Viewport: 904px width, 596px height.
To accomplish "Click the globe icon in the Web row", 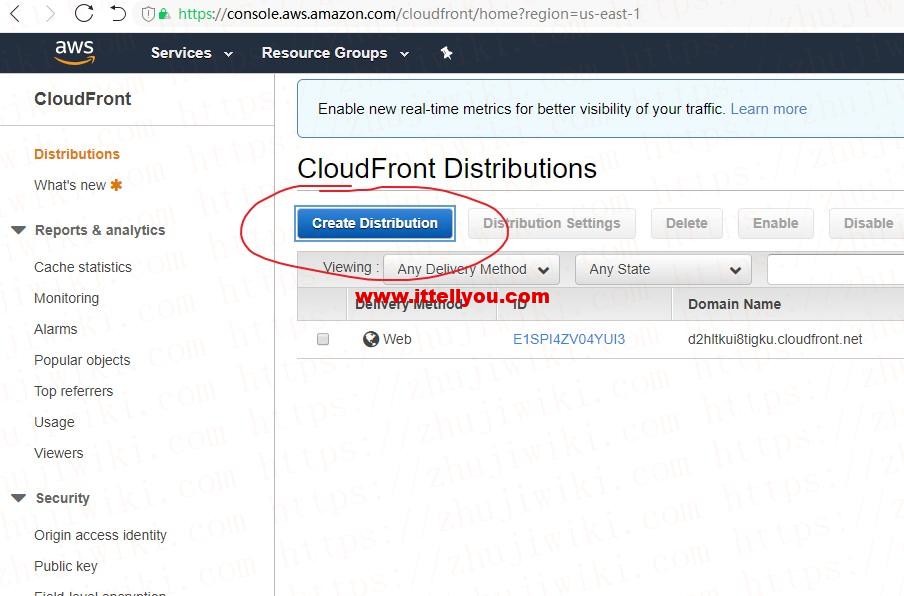I will coord(371,339).
